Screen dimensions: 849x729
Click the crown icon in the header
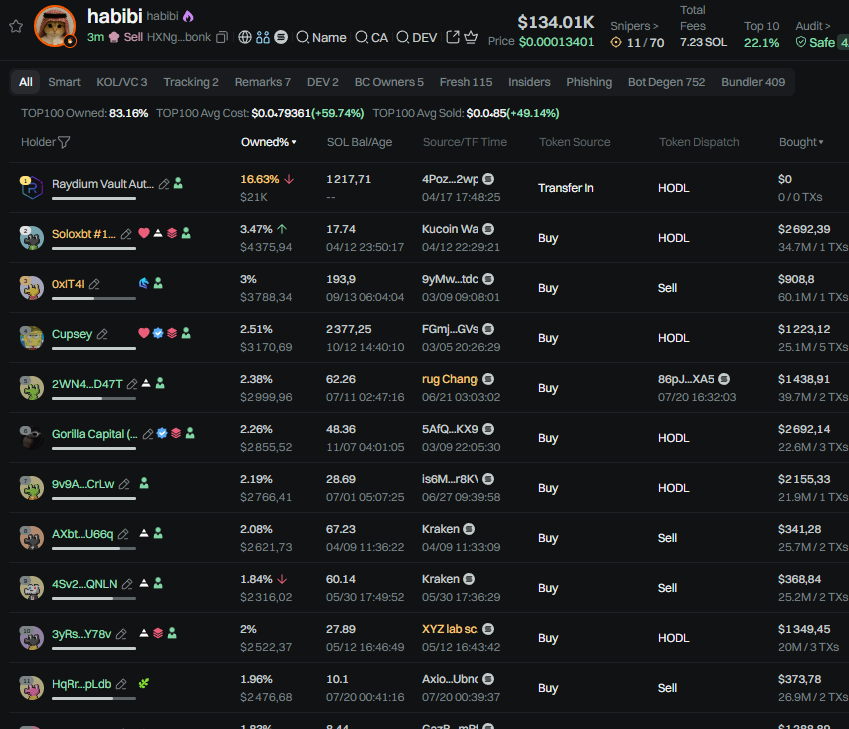(x=471, y=37)
